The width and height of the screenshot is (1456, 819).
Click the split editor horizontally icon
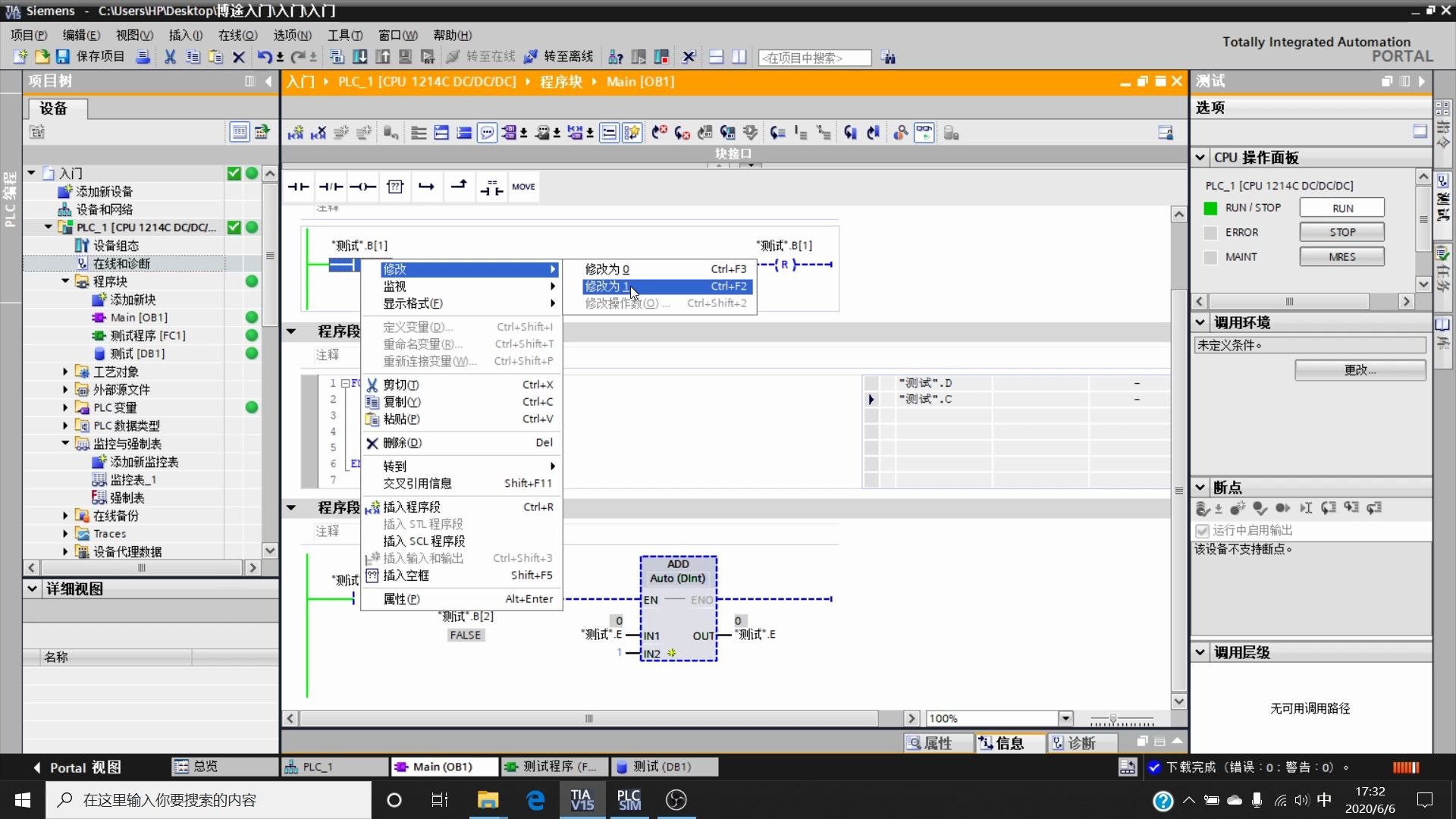pyautogui.click(x=717, y=57)
